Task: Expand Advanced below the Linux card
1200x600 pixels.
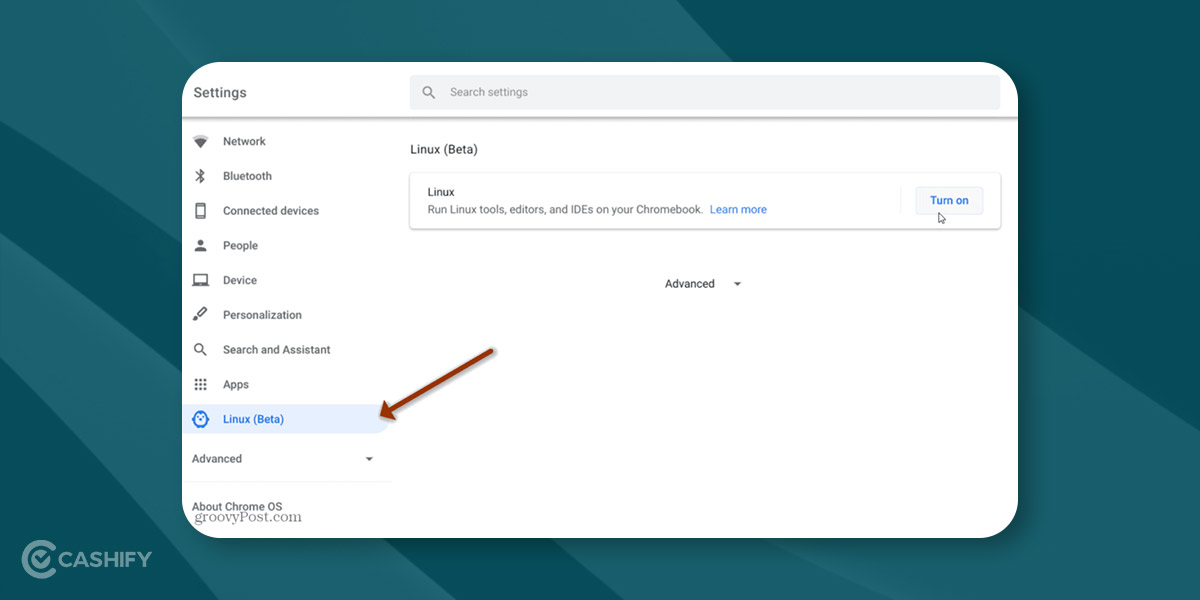Action: tap(703, 284)
